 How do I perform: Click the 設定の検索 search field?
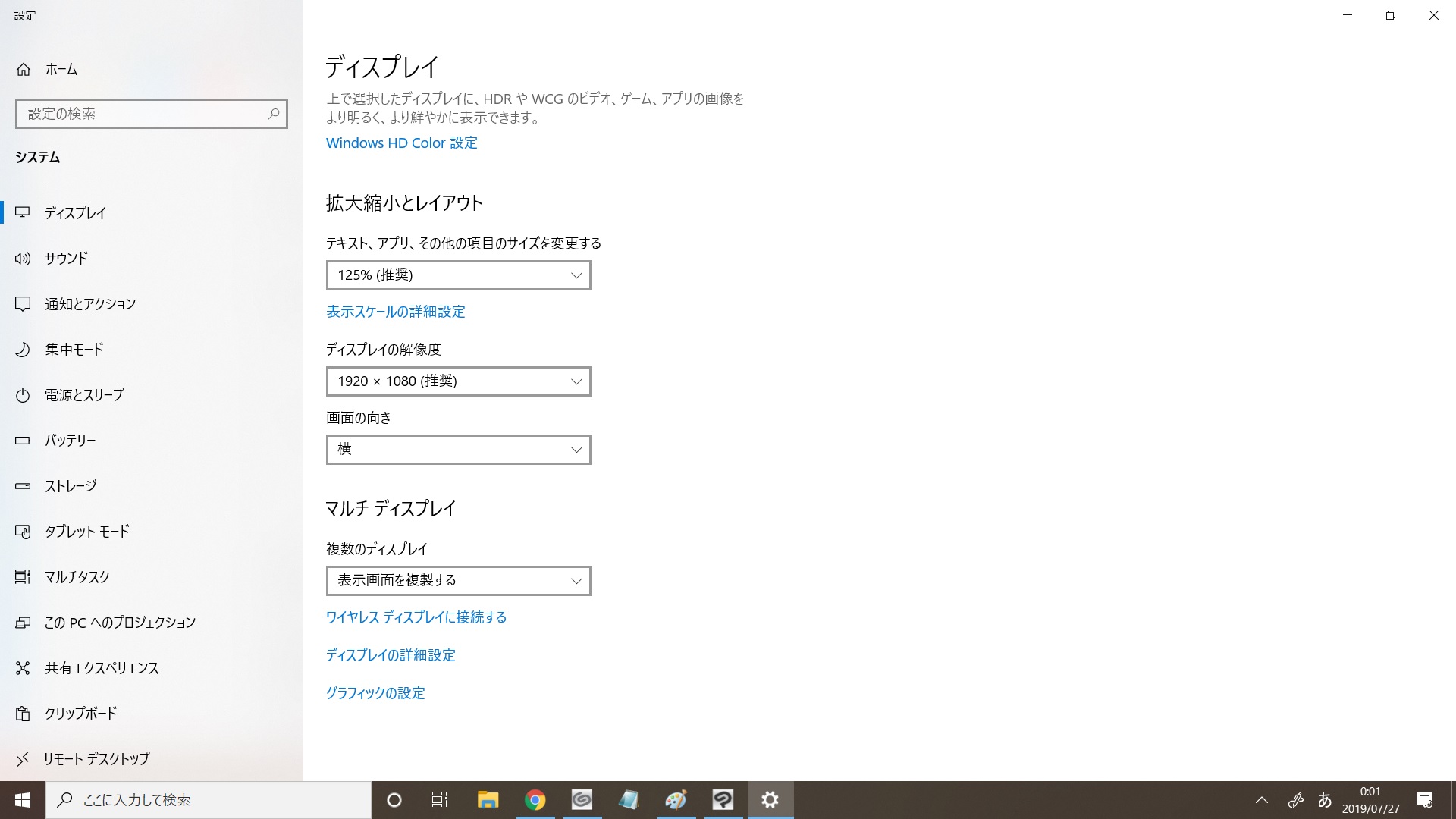pyautogui.click(x=140, y=114)
